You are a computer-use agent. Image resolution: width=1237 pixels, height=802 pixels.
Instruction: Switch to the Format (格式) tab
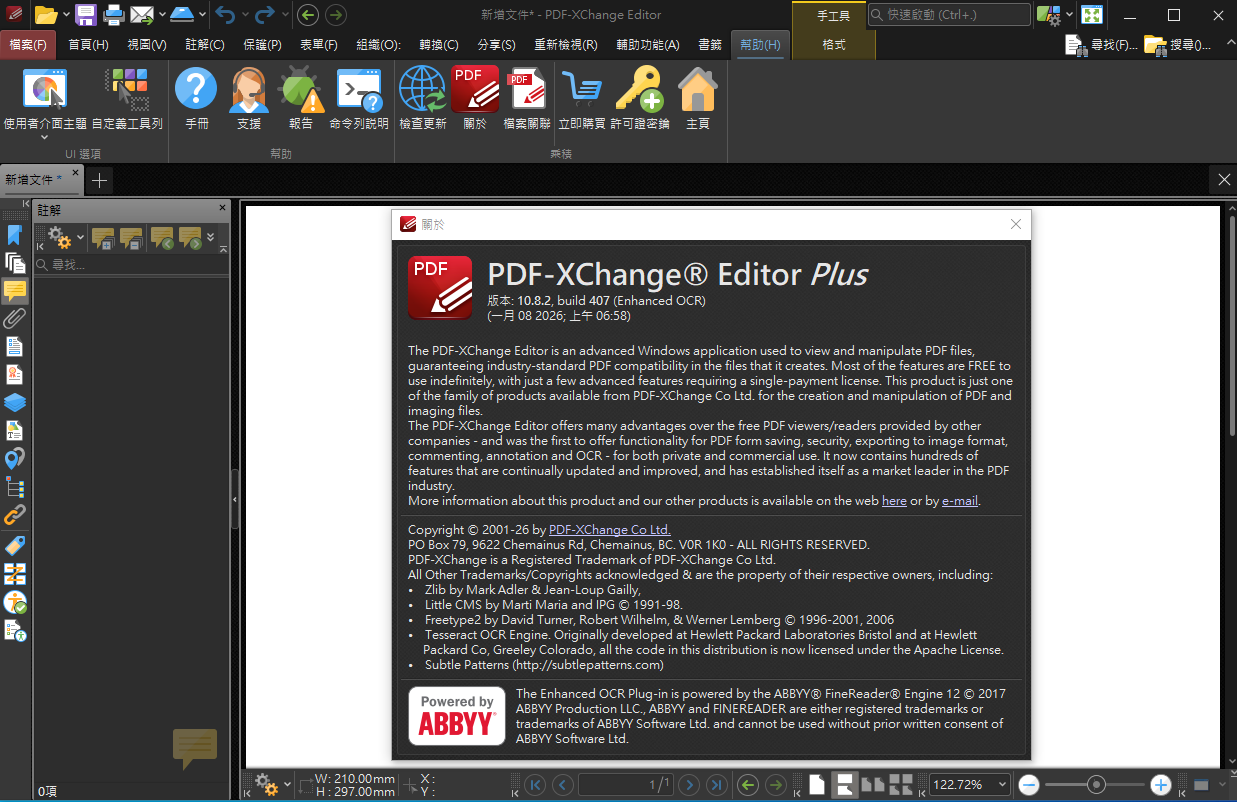tap(834, 45)
